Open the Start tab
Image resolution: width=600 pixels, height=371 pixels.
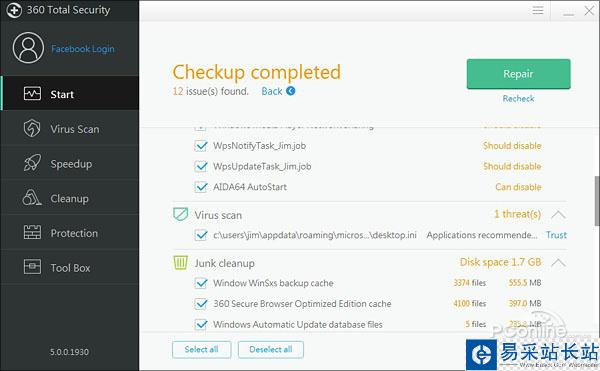point(70,94)
